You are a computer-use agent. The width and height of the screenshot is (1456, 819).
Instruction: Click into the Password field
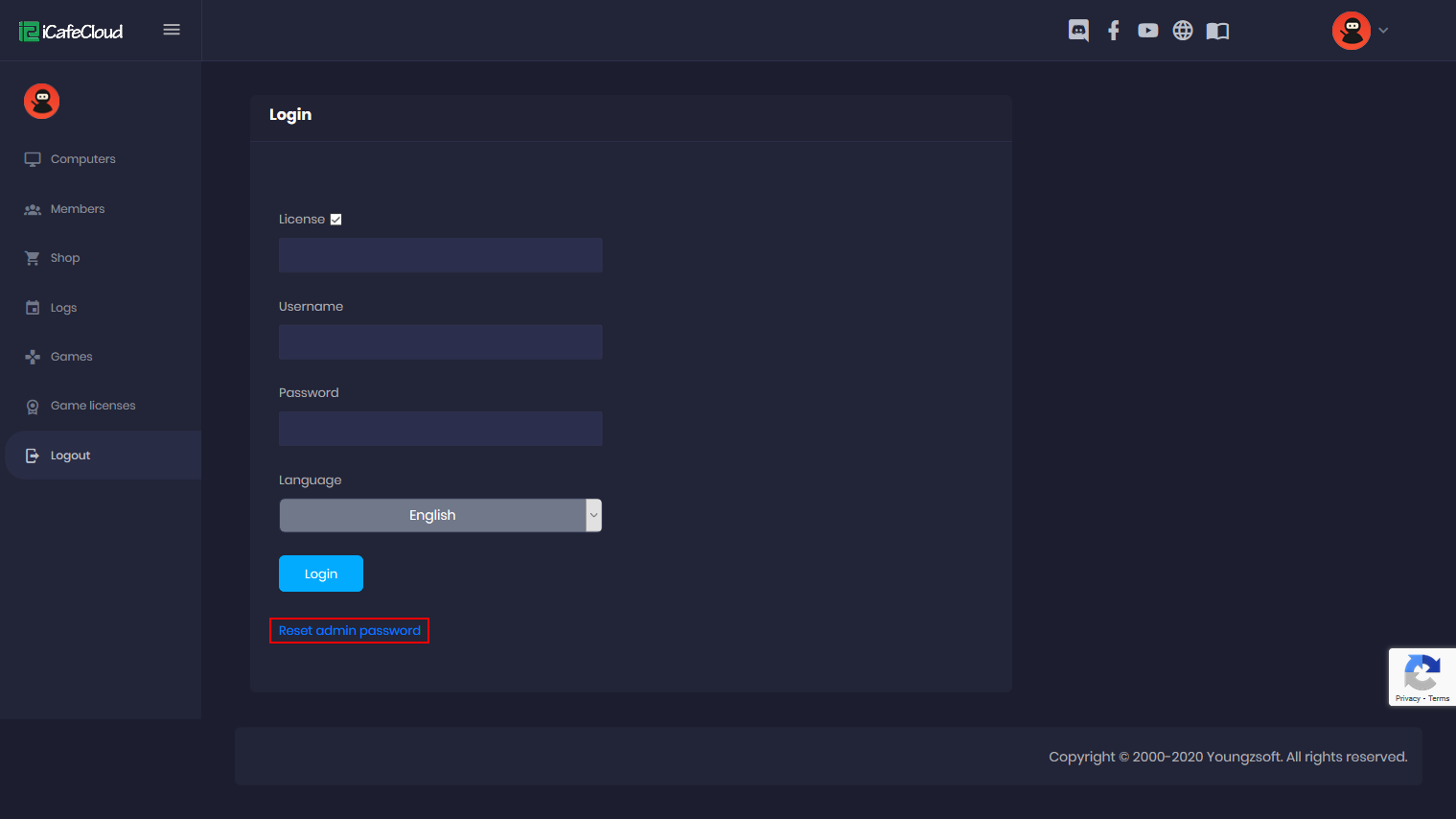pyautogui.click(x=440, y=429)
